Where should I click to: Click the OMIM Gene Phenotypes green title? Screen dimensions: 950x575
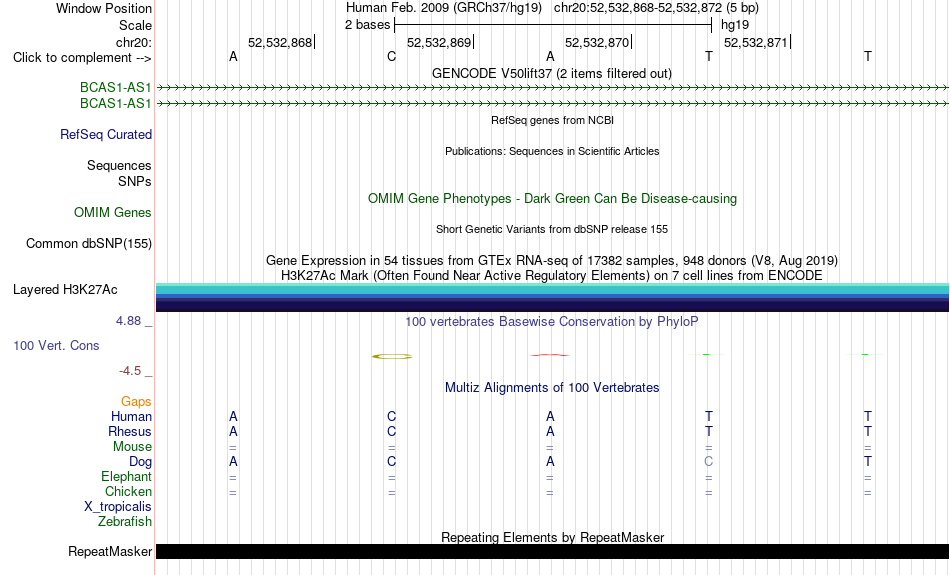coord(553,199)
